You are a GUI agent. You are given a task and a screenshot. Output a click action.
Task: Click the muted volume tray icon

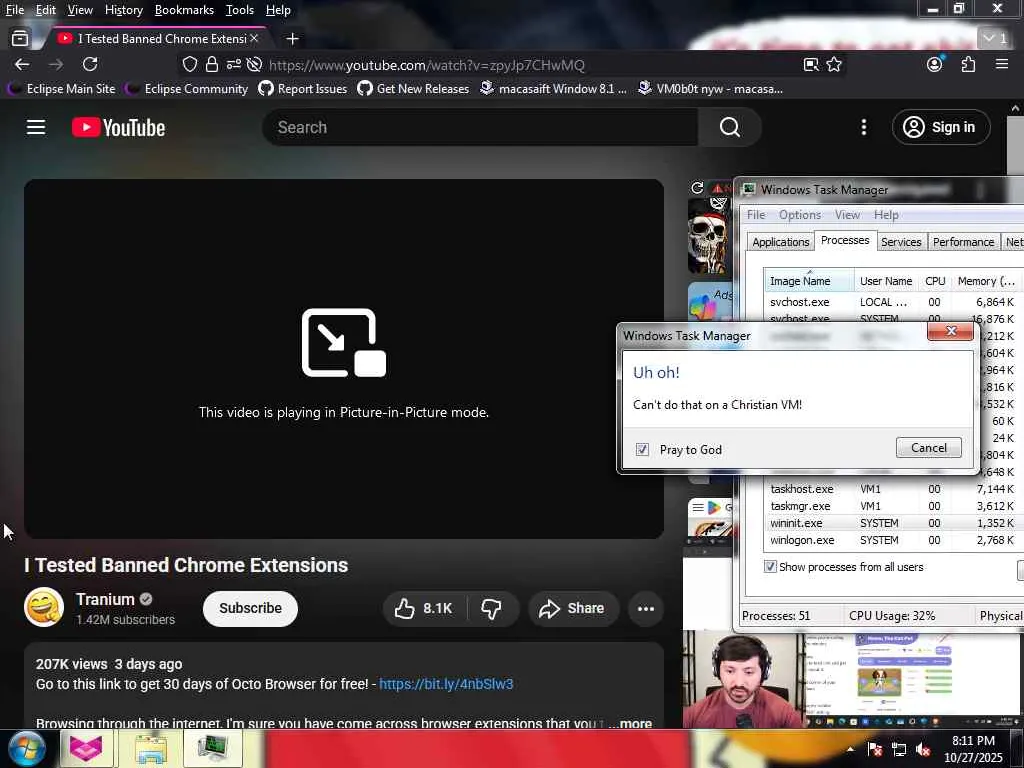click(923, 750)
